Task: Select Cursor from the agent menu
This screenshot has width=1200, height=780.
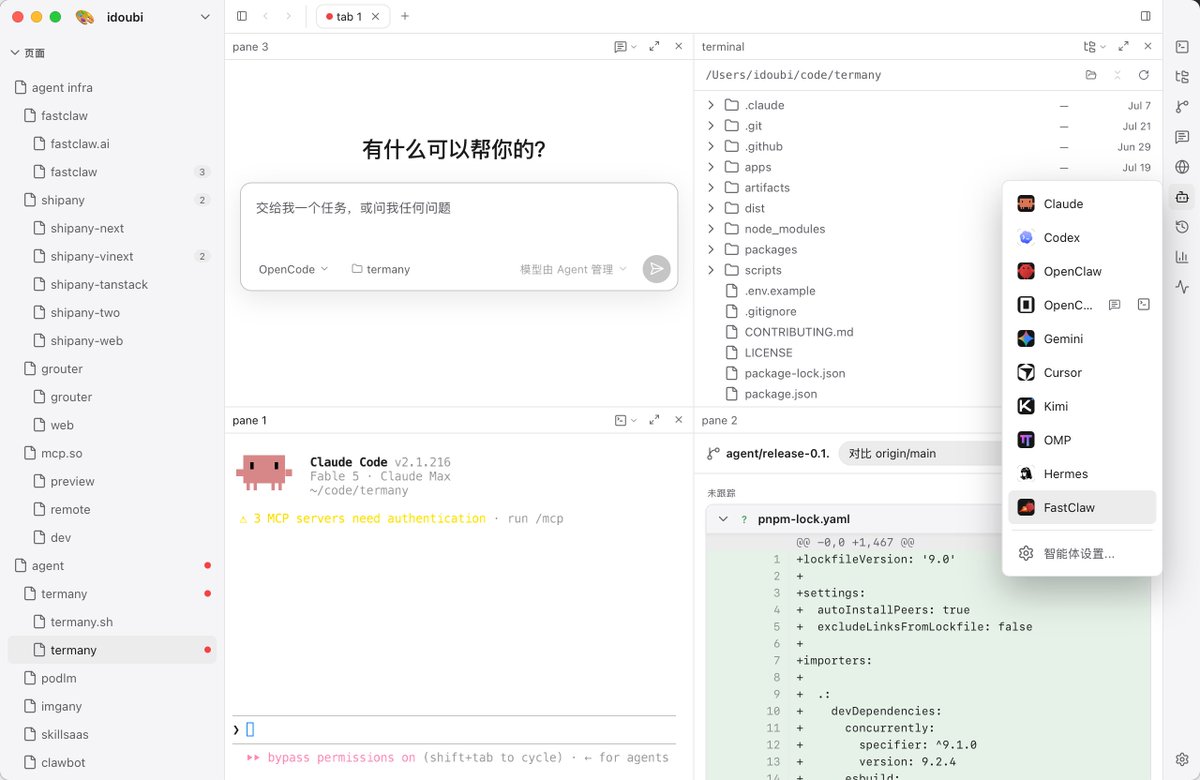Action: pos(1082,373)
